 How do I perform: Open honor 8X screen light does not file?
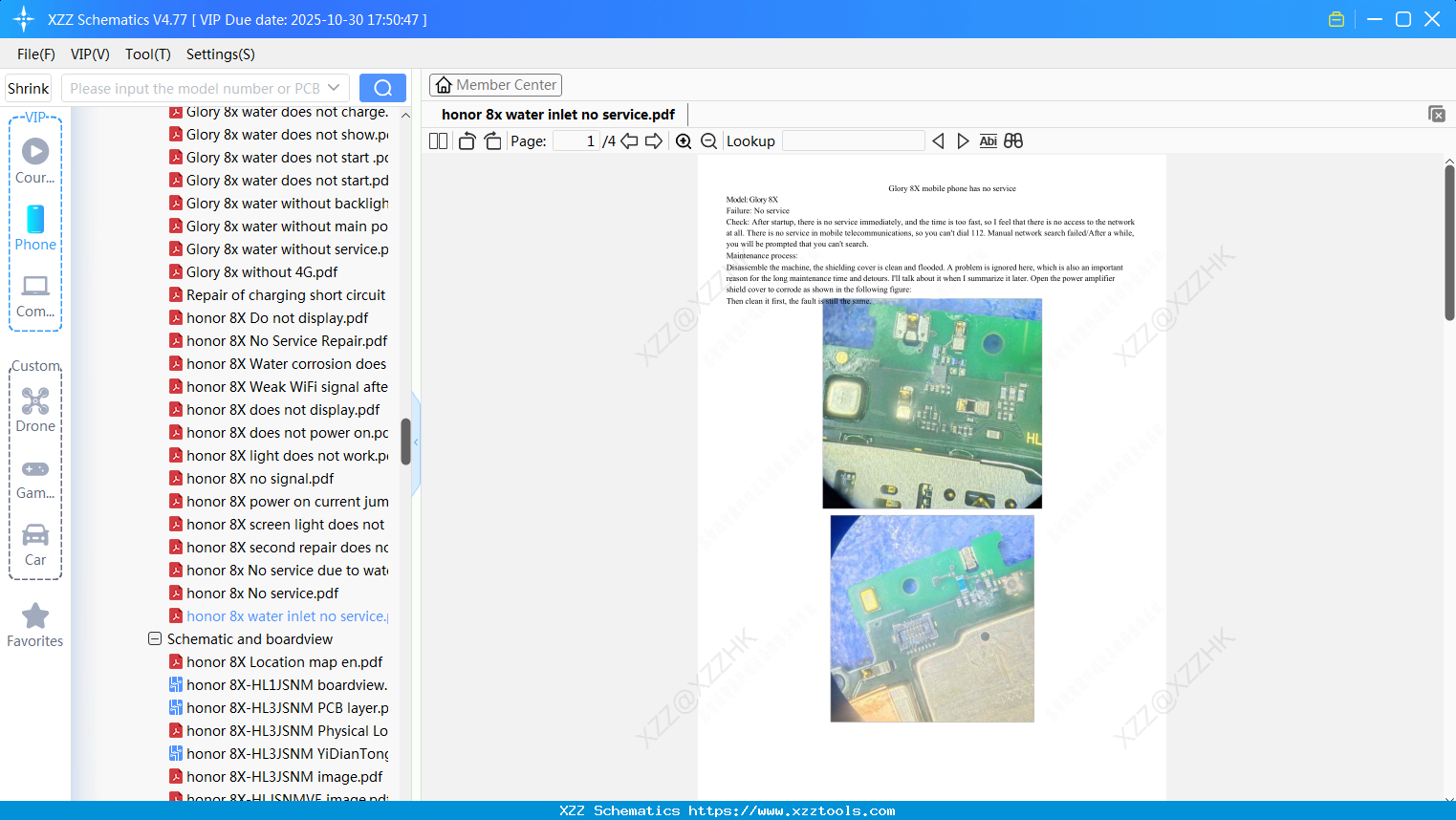point(277,525)
